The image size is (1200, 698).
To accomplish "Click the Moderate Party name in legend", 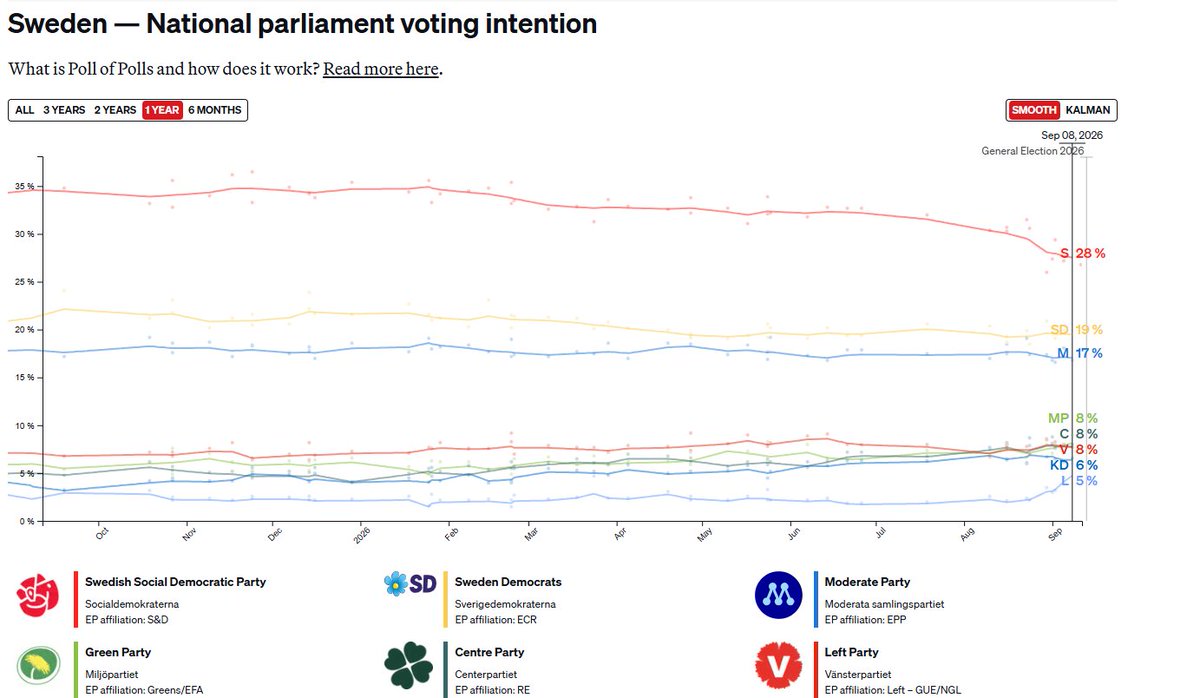I will tap(867, 582).
